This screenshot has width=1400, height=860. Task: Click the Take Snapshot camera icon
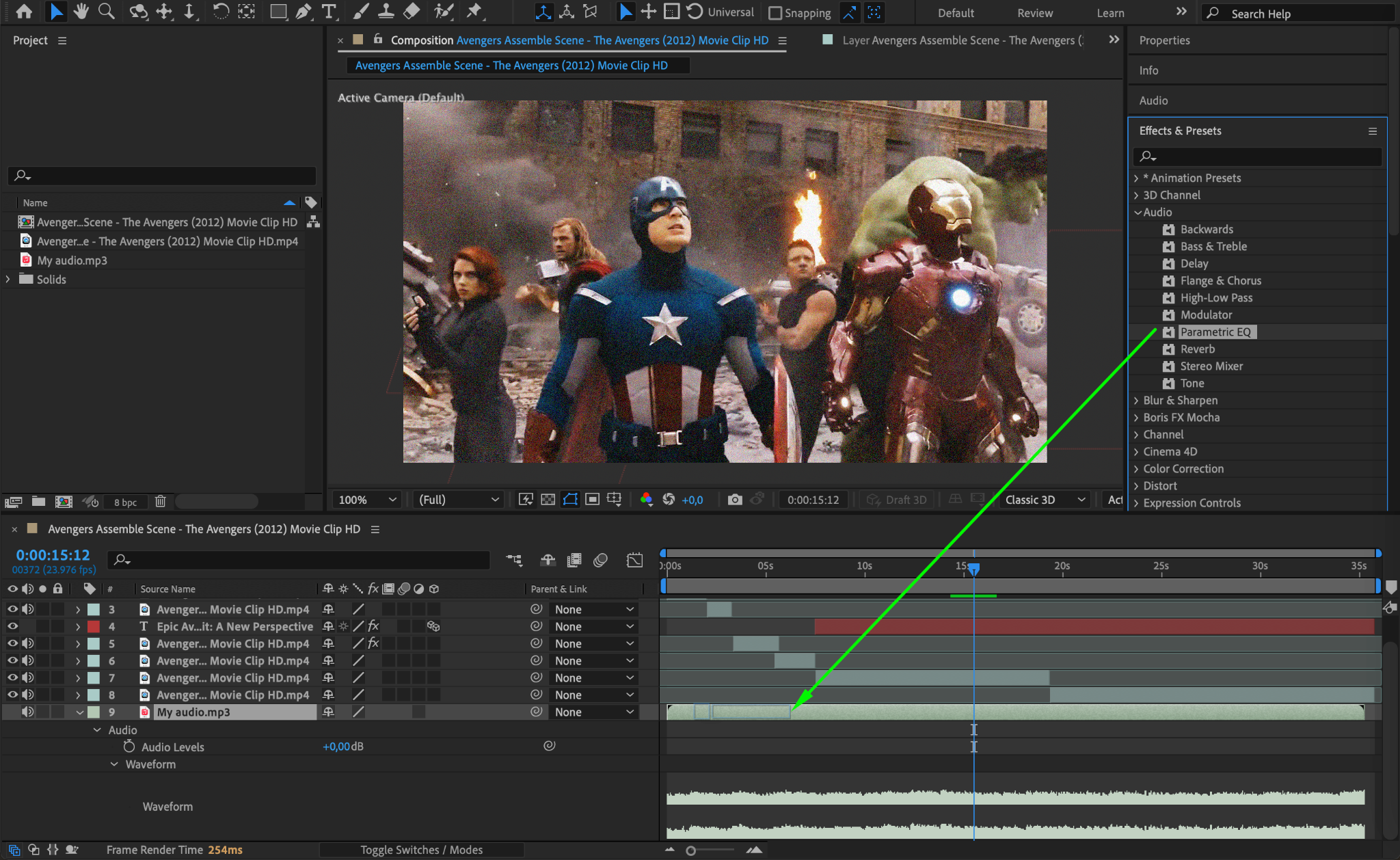point(735,500)
